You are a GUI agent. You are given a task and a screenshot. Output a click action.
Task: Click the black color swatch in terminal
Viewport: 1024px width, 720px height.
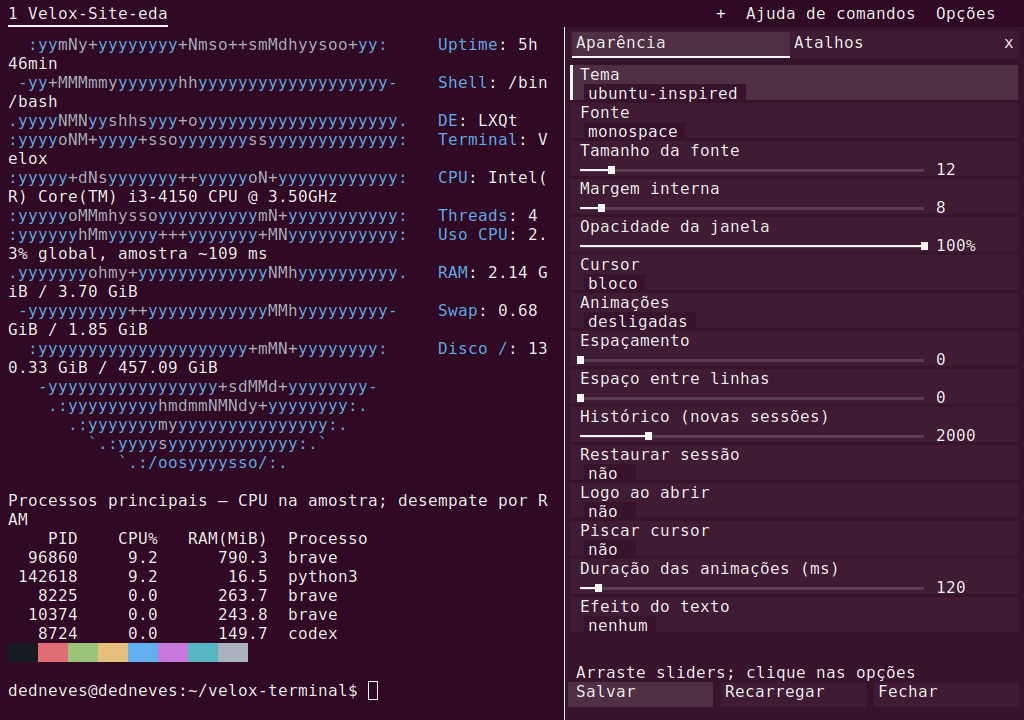(23, 652)
